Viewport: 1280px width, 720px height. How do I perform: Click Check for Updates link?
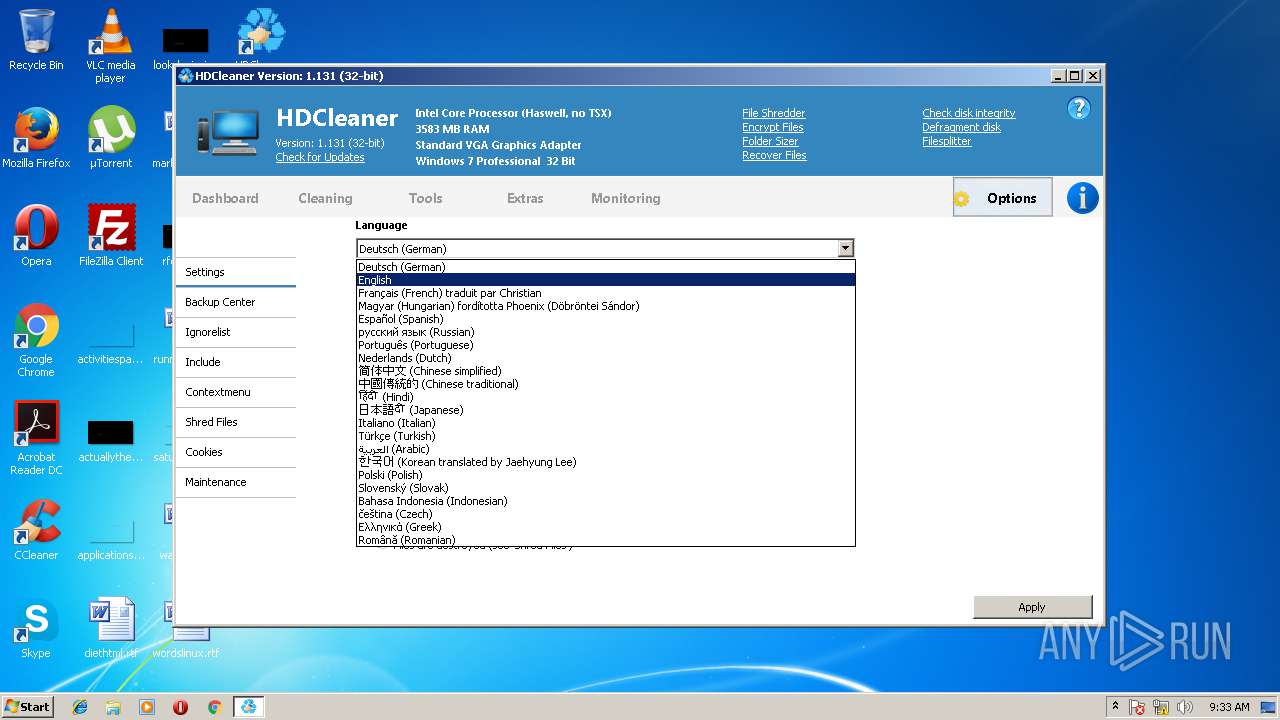pos(320,157)
